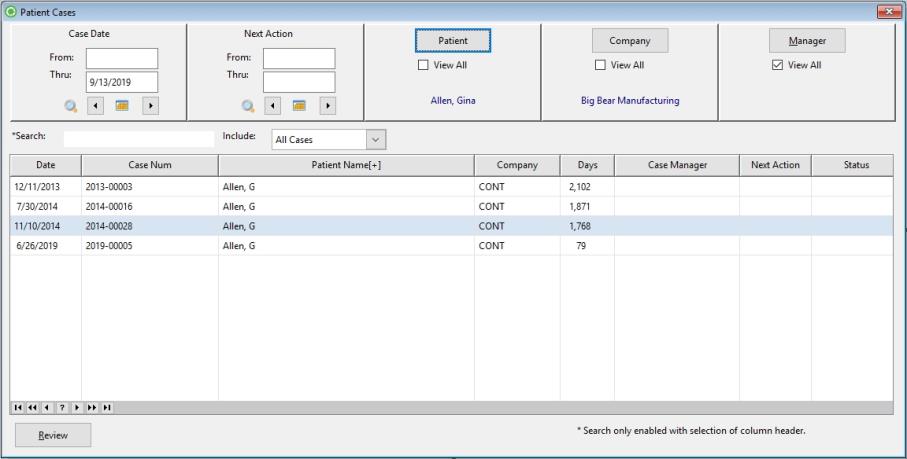This screenshot has width=907, height=459.
Task: Click Next Action previous arrow button
Action: [272, 106]
